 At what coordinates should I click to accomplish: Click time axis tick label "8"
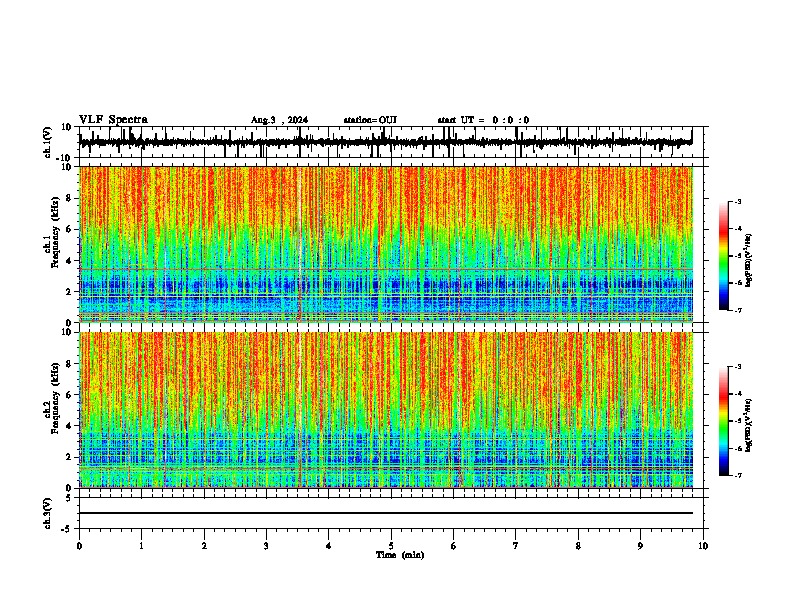pos(578,546)
